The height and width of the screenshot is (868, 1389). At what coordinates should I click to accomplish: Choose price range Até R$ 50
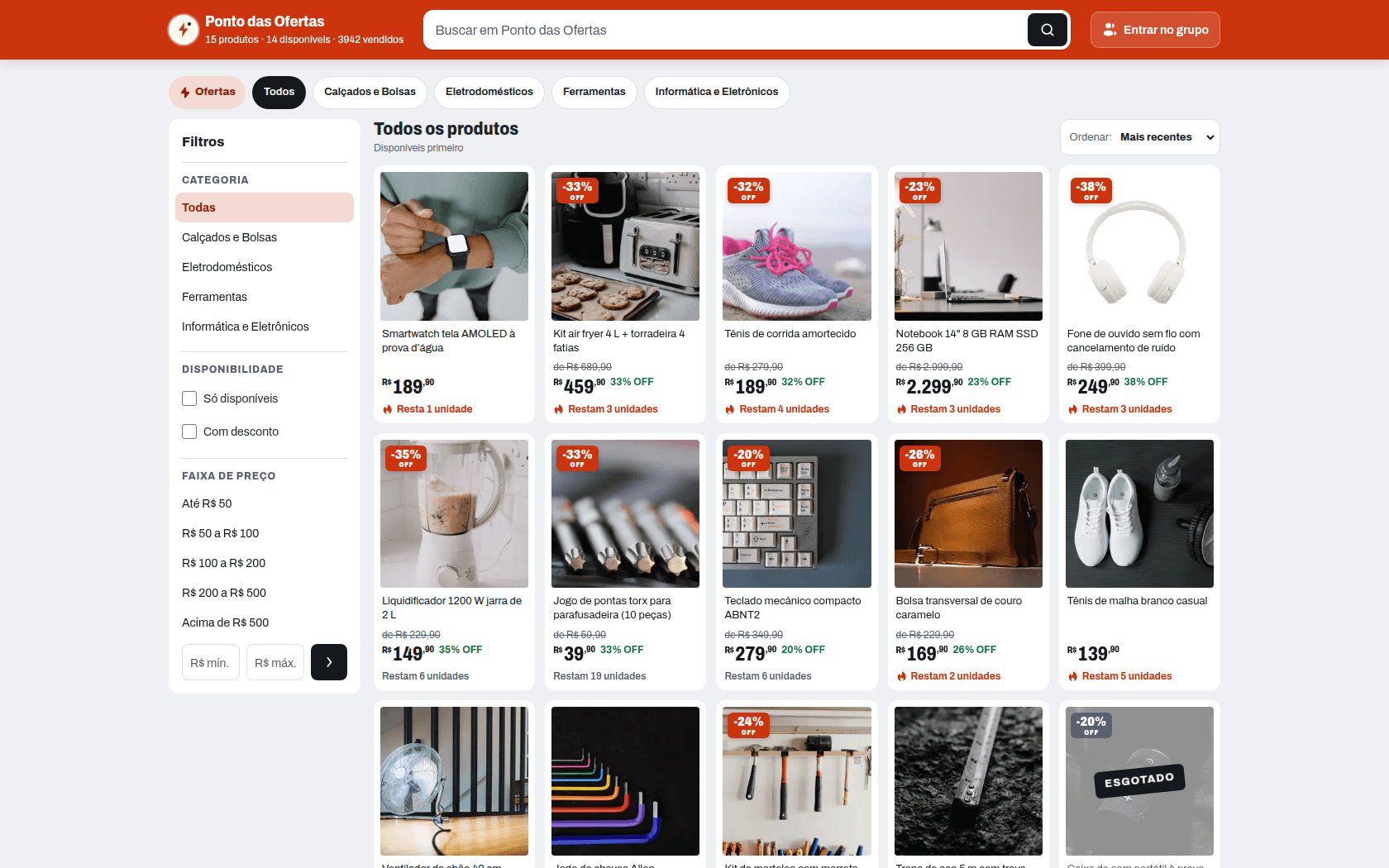(x=265, y=503)
